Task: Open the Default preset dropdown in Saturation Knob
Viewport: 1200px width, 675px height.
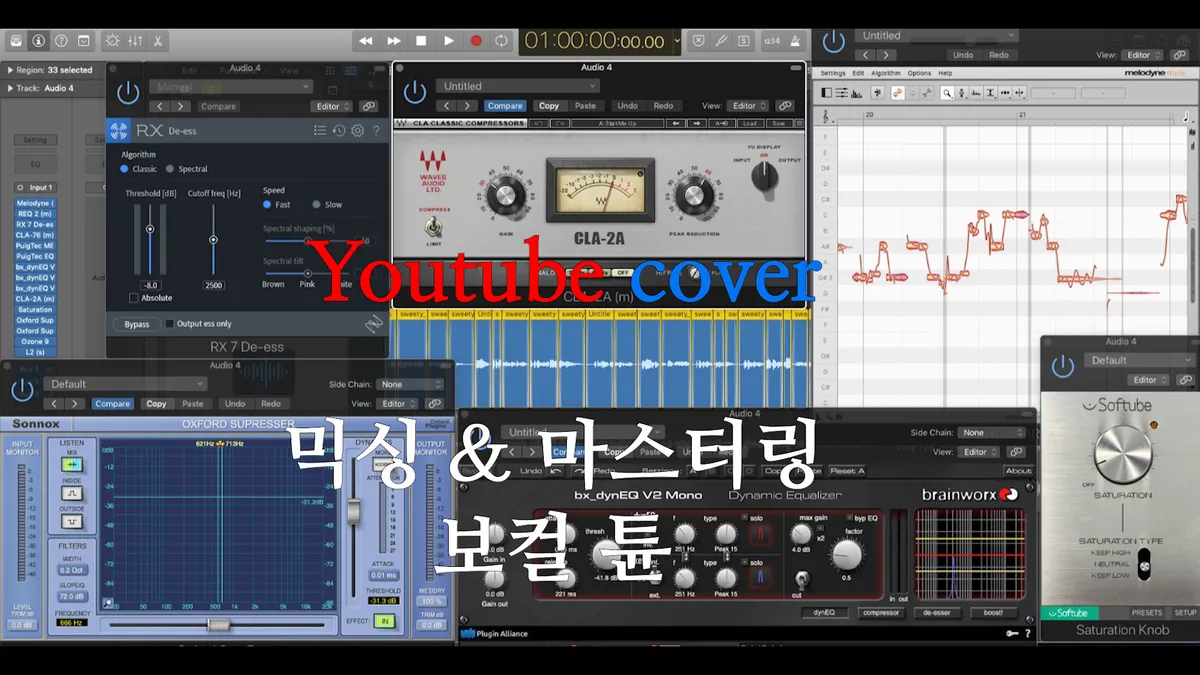Action: pyautogui.click(x=1141, y=360)
